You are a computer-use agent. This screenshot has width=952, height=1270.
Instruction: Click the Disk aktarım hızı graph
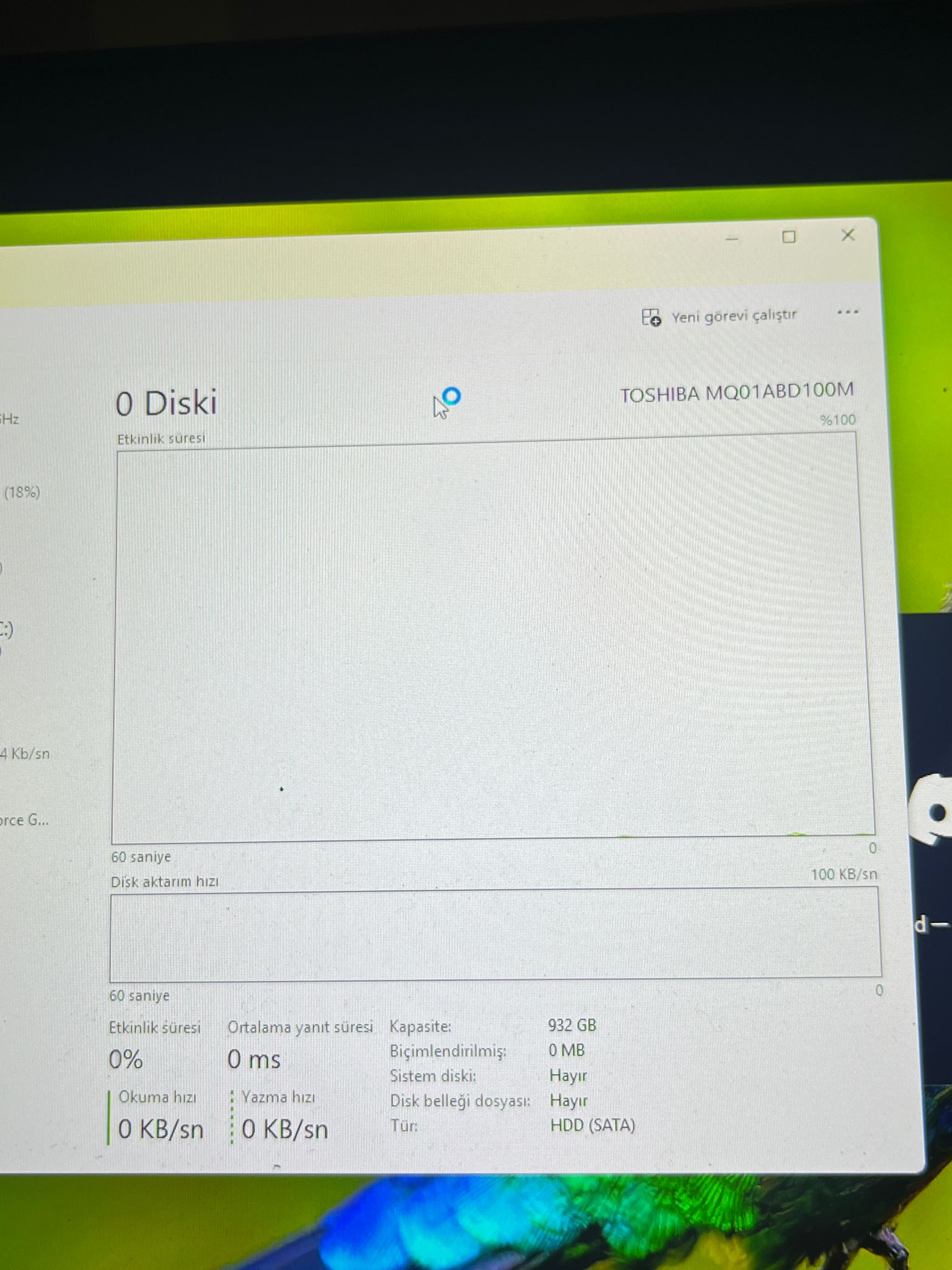(x=495, y=935)
